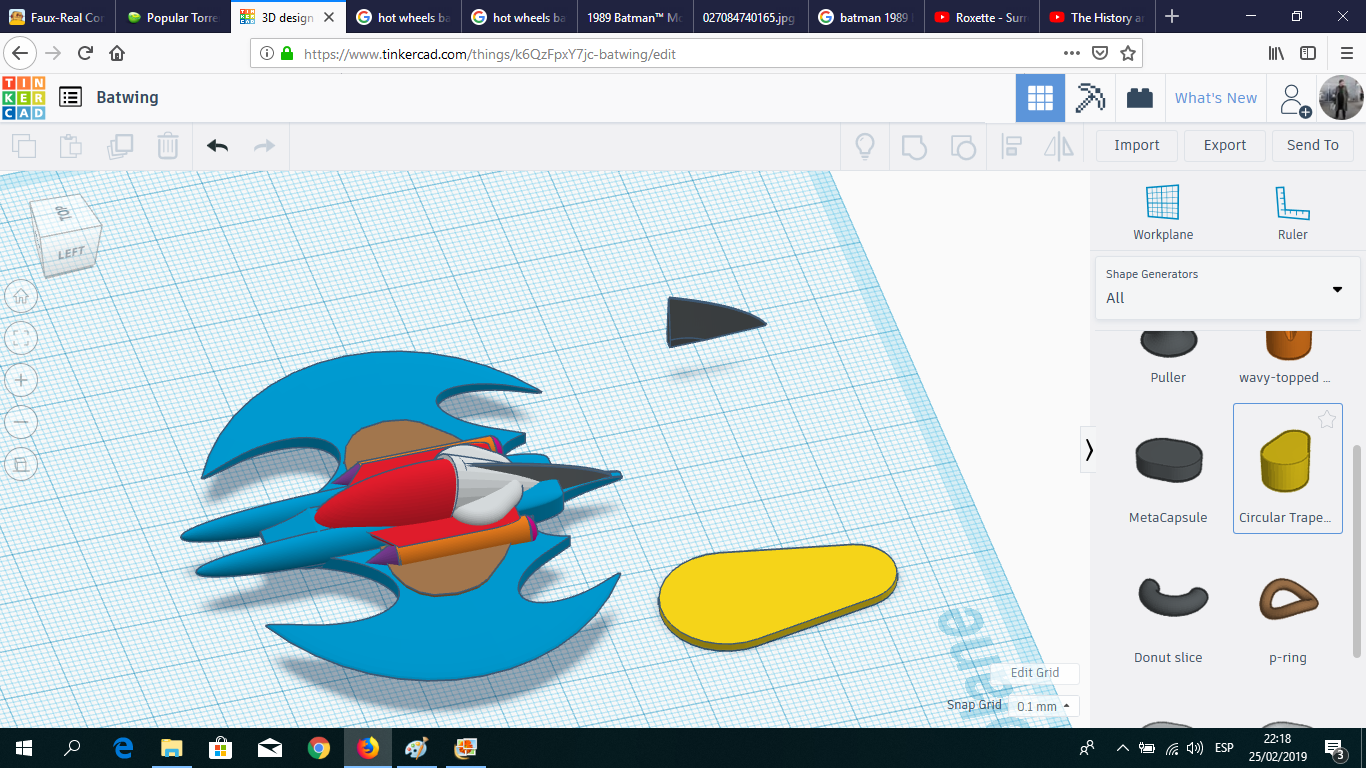Viewport: 1366px width, 768px height.
Task: Open the Shape Generators category dropdown
Action: point(1227,288)
